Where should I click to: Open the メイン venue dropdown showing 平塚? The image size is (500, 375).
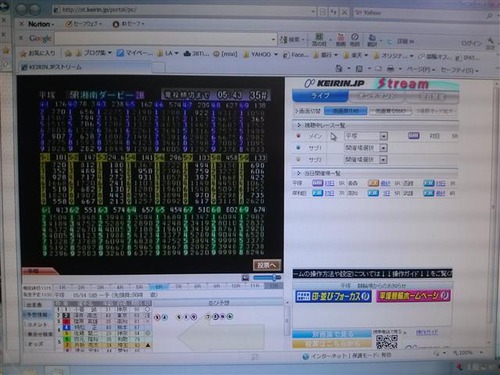[x=366, y=136]
